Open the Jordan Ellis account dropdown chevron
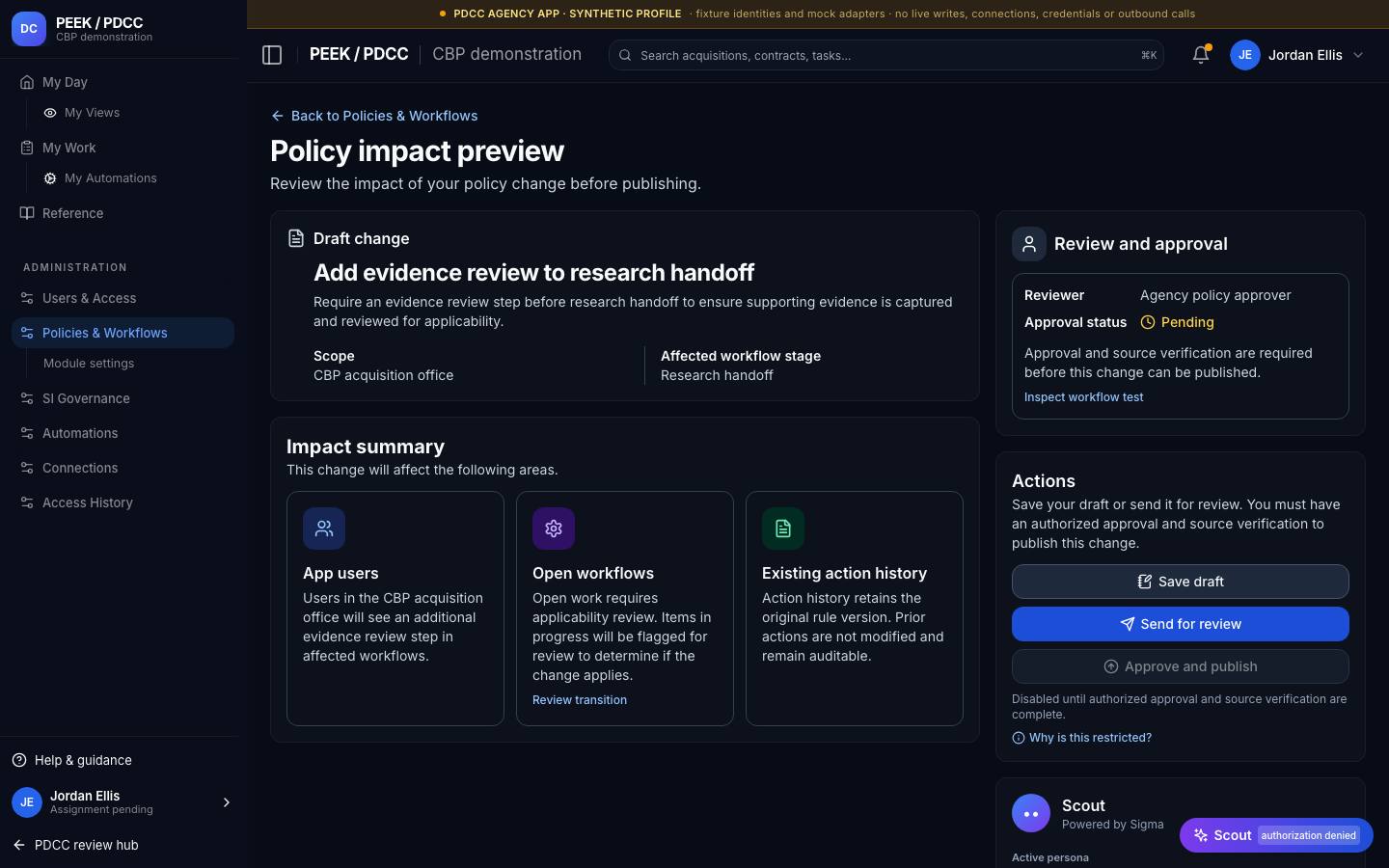This screenshot has height=868, width=1389. (x=1358, y=55)
